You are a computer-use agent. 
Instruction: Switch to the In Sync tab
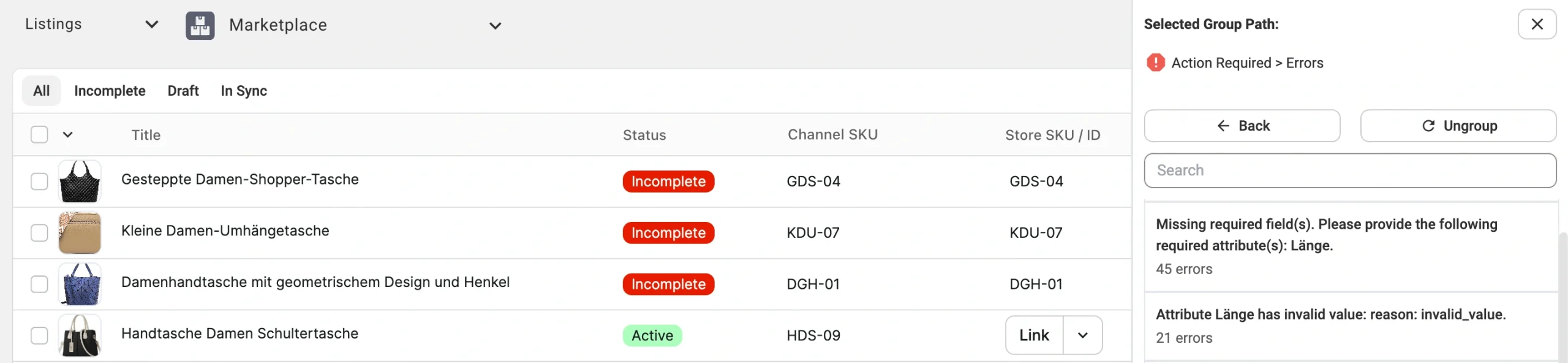coord(244,91)
